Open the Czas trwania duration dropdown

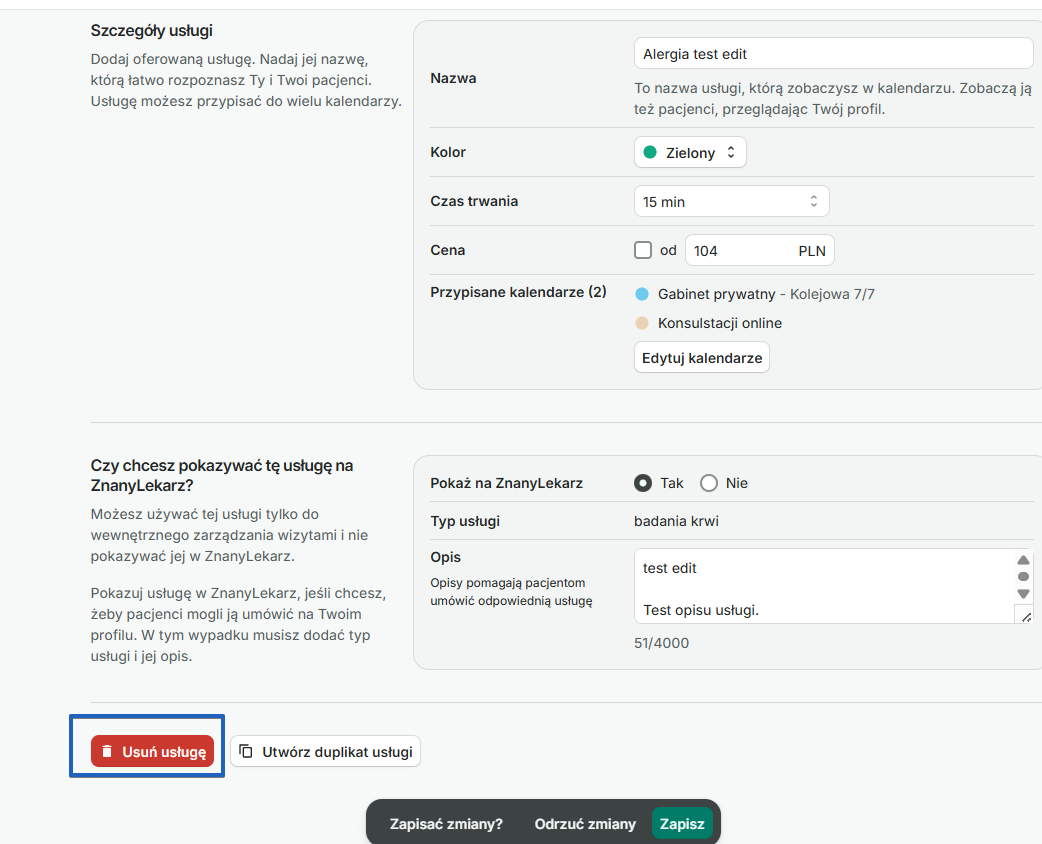731,201
